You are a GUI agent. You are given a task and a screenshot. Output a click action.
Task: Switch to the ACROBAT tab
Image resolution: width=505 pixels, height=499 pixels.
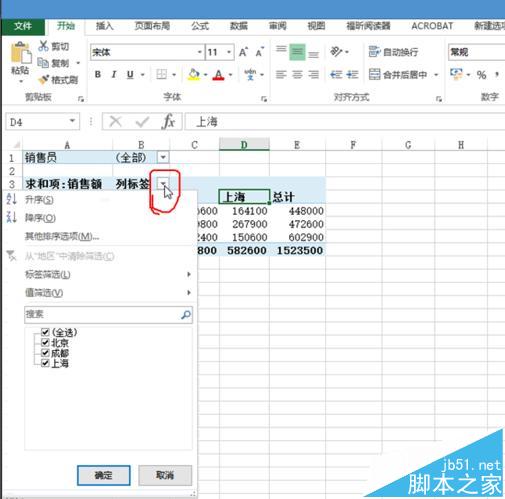(x=432, y=26)
